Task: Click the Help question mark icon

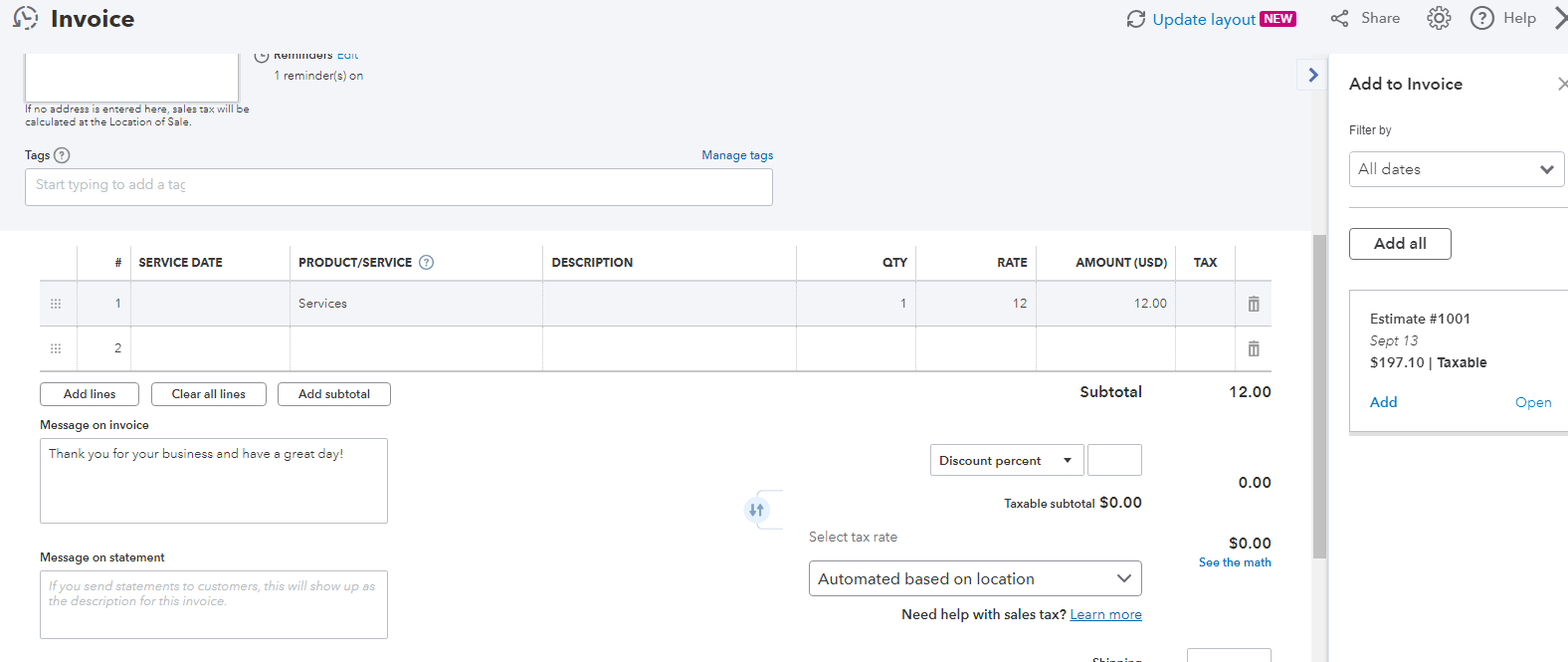Action: click(1481, 18)
